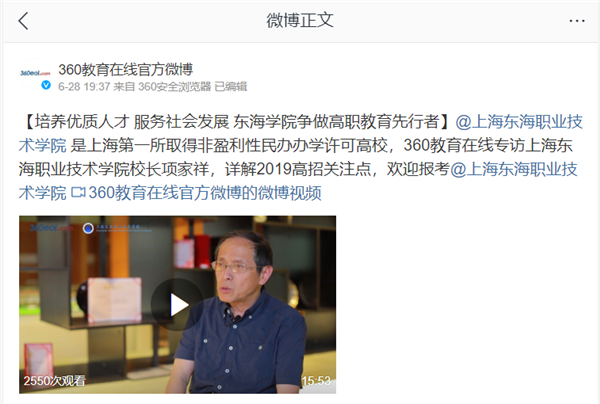
Task: Open the 360教育在线官方微博 account name
Action: coord(126,70)
